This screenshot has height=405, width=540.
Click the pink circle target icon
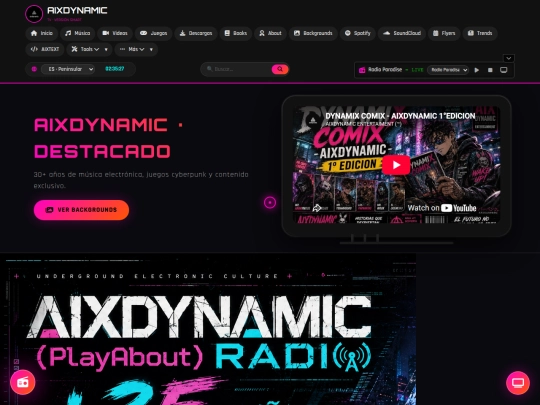click(x=270, y=202)
